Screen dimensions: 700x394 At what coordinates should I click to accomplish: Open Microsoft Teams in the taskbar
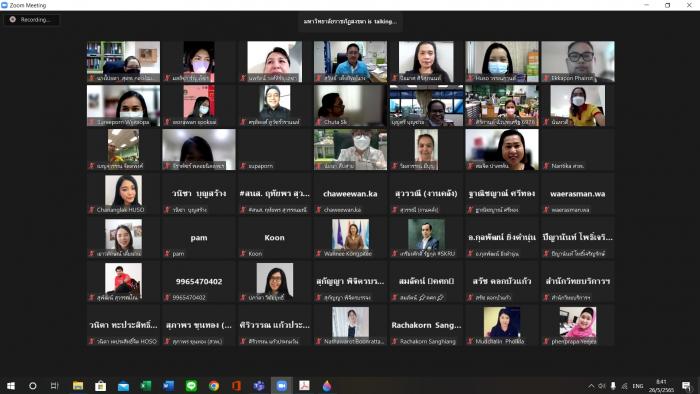[x=258, y=386]
